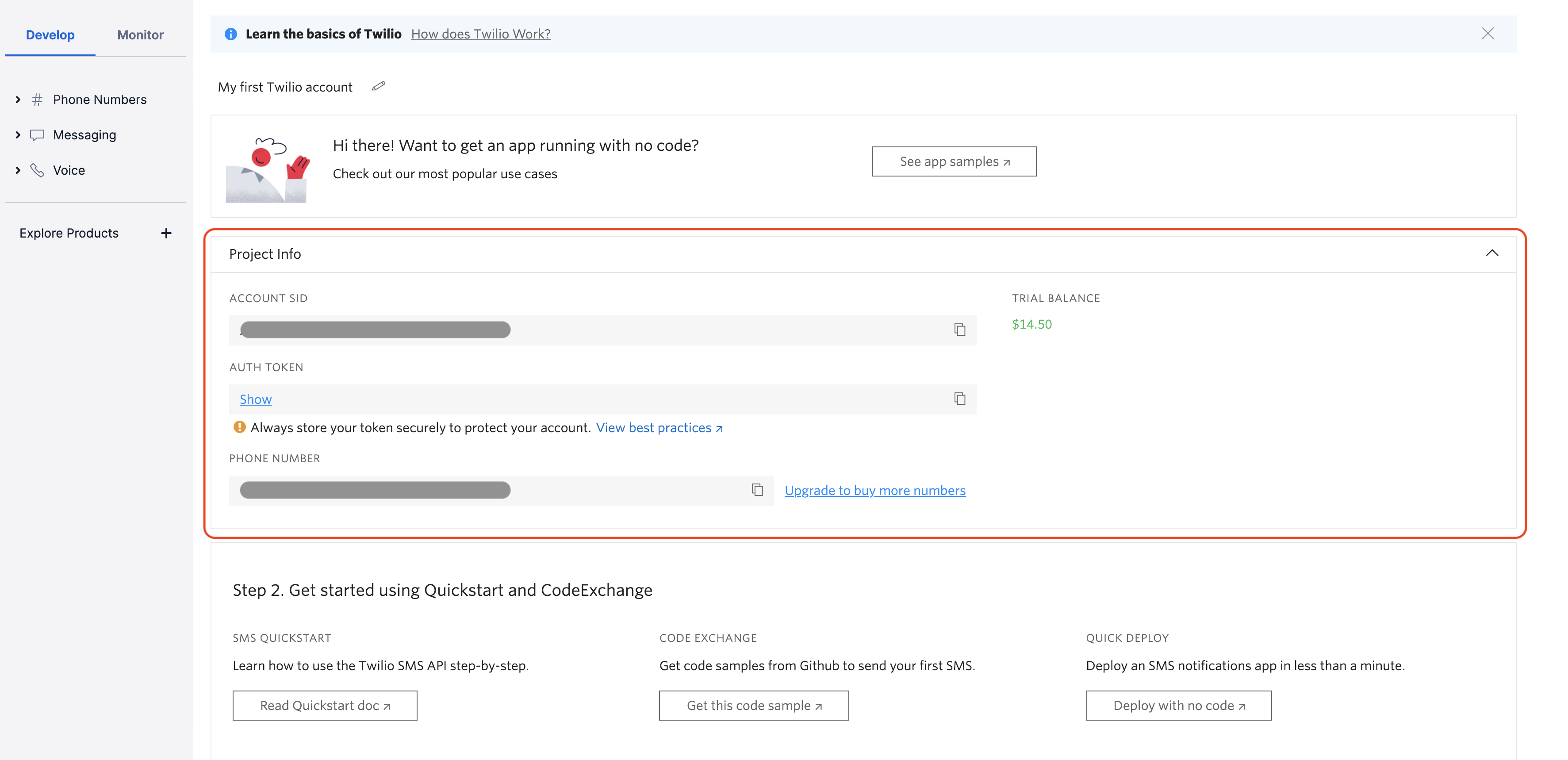Click the Learn the basics of Twilio text
Viewport: 1568px width, 760px height.
coord(323,34)
